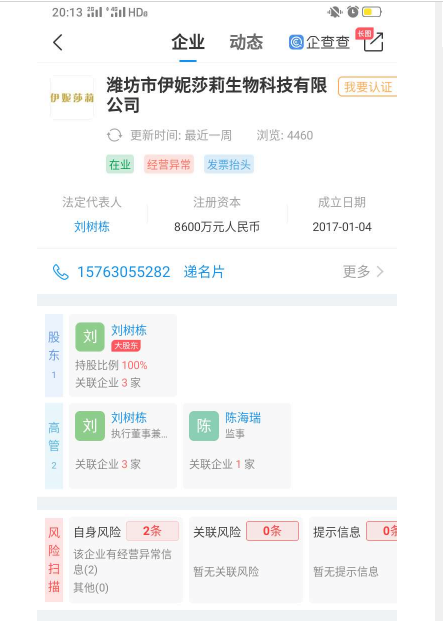Open the 伊妮莎莉 company logo thumbnail
443x621 pixels.
[72, 97]
